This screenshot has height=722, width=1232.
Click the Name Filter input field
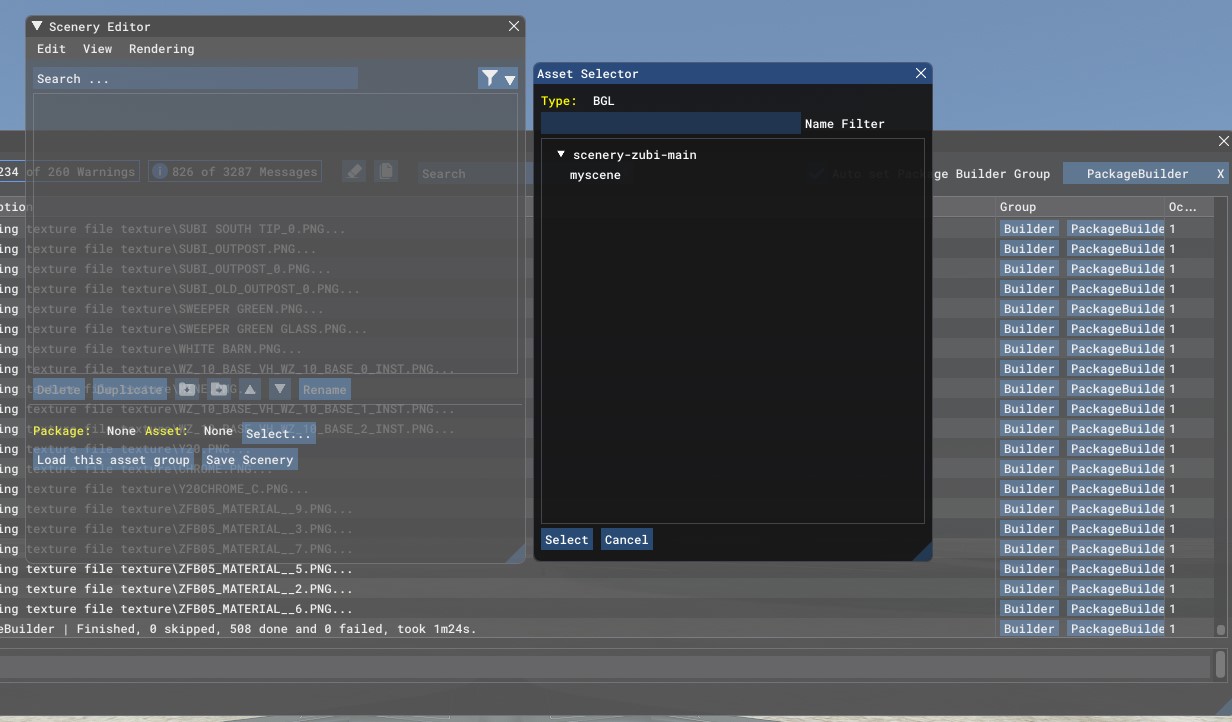tap(670, 124)
